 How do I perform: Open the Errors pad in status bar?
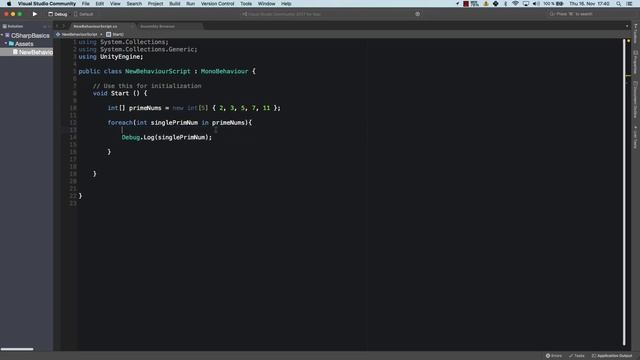tap(554, 356)
